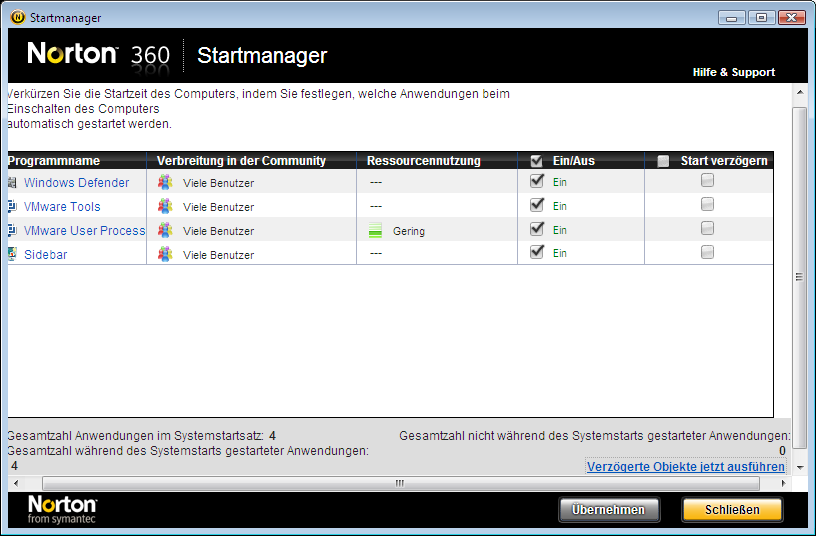Screen dimensions: 816x536
Task: Click the VMware Tools program icon
Action: (x=12, y=206)
